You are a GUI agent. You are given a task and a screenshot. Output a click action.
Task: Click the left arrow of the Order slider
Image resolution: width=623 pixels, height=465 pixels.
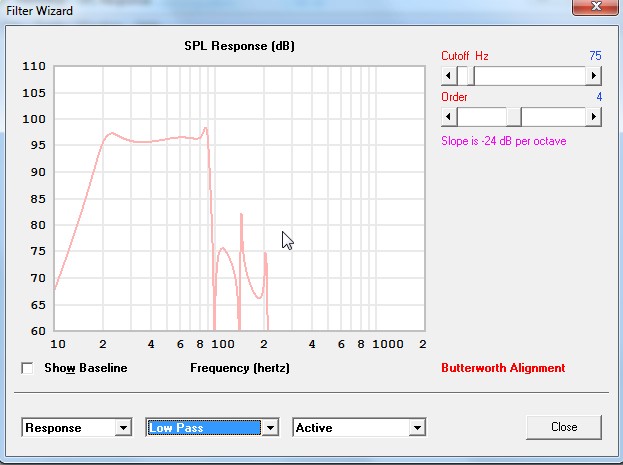click(449, 117)
